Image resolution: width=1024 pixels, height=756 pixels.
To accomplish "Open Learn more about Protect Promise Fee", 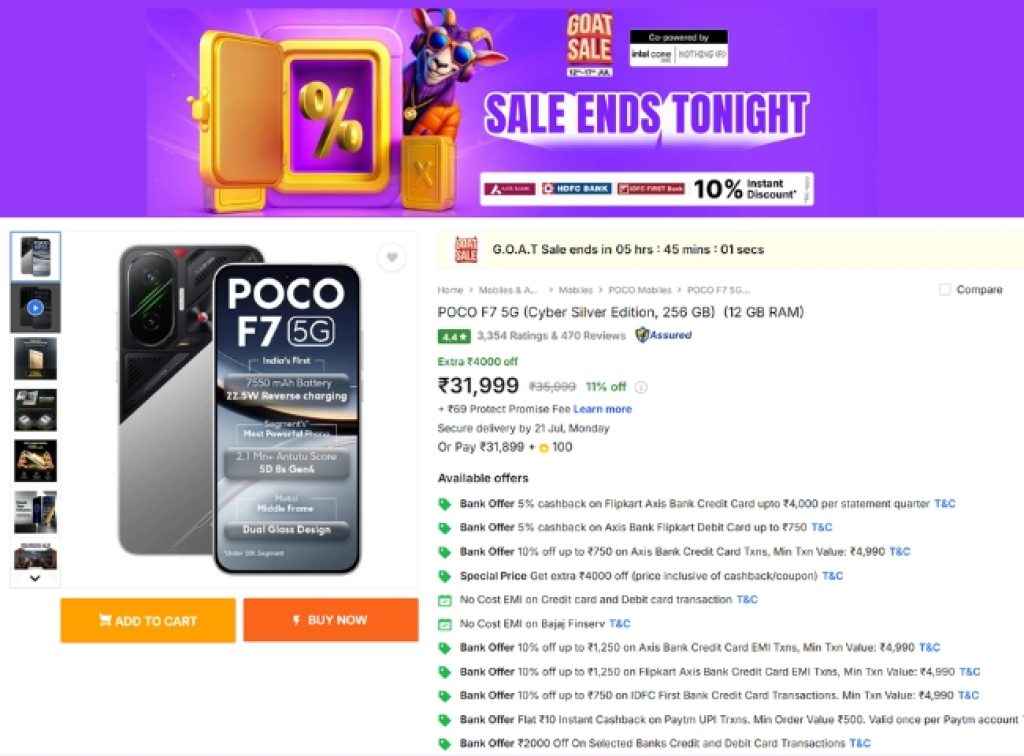I will pyautogui.click(x=602, y=409).
